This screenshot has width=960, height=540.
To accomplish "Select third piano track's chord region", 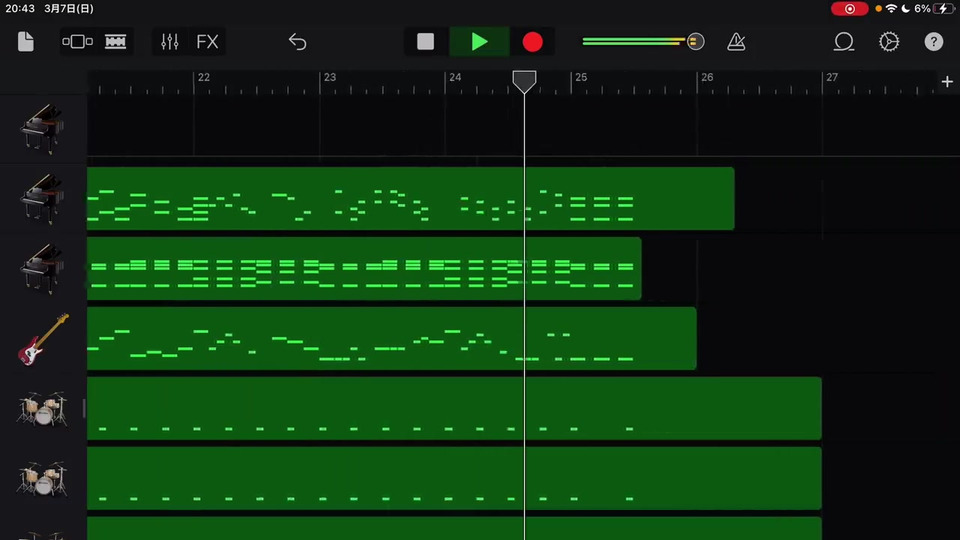I will (364, 268).
